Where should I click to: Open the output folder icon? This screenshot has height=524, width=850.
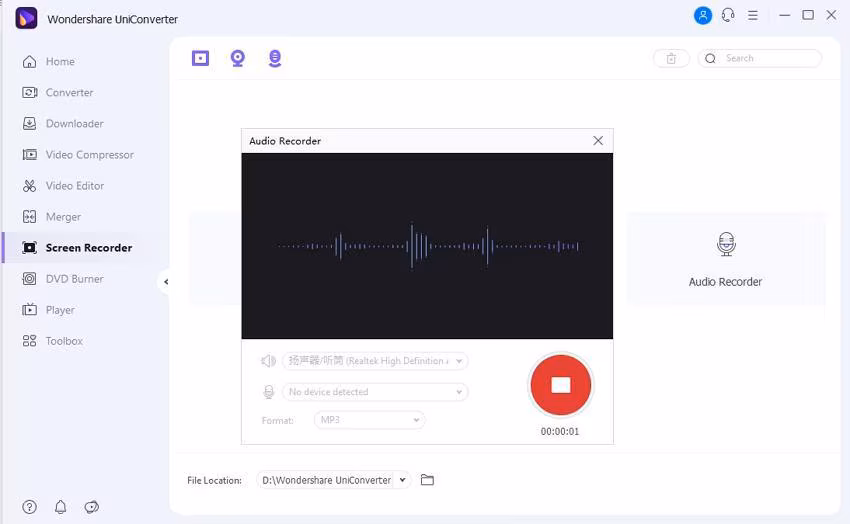(427, 480)
